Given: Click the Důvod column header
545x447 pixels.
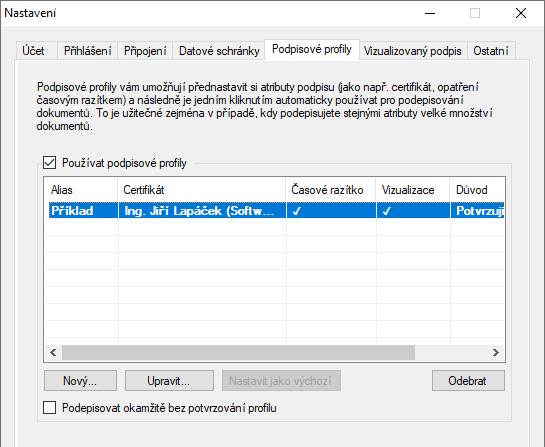Looking at the screenshot, I should pos(477,190).
